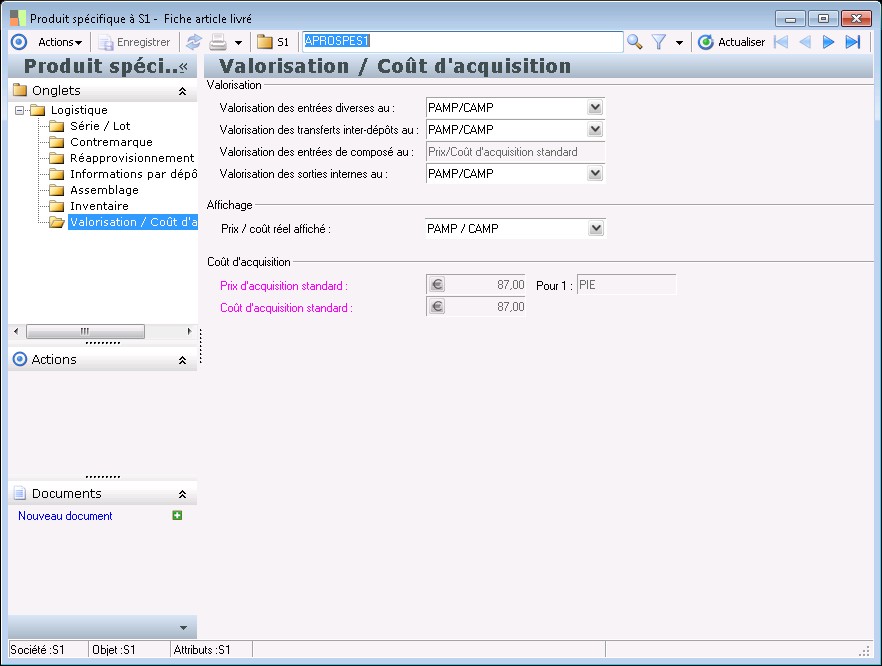Click the S1 folder icon in toolbar
This screenshot has width=882, height=666.
pos(265,42)
